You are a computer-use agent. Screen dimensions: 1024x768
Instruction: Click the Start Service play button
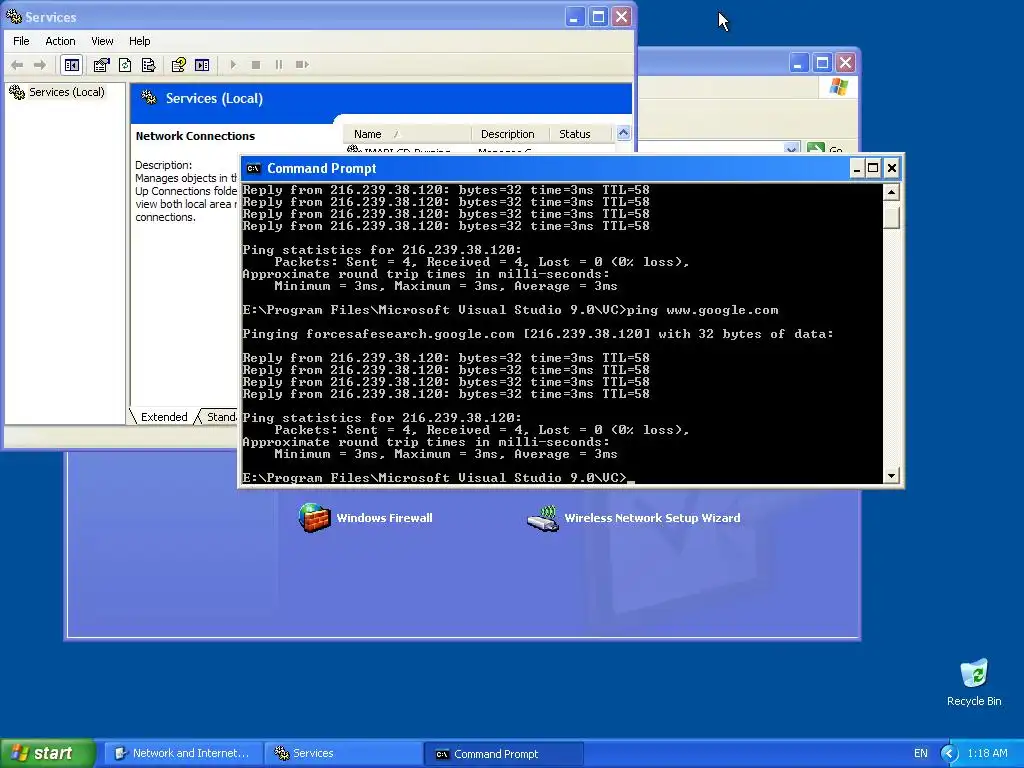pos(233,65)
